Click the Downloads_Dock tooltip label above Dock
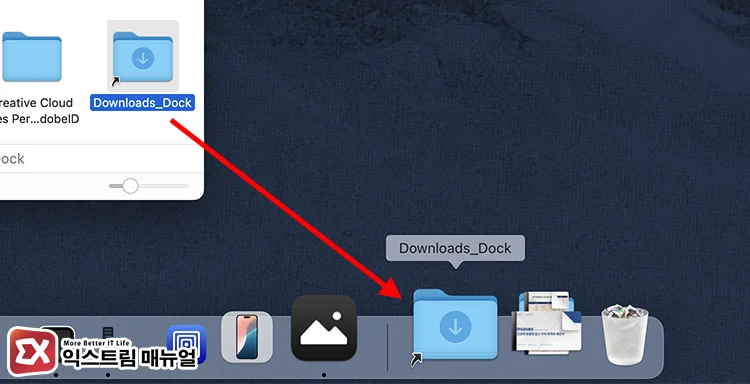750x384 pixels. click(455, 248)
